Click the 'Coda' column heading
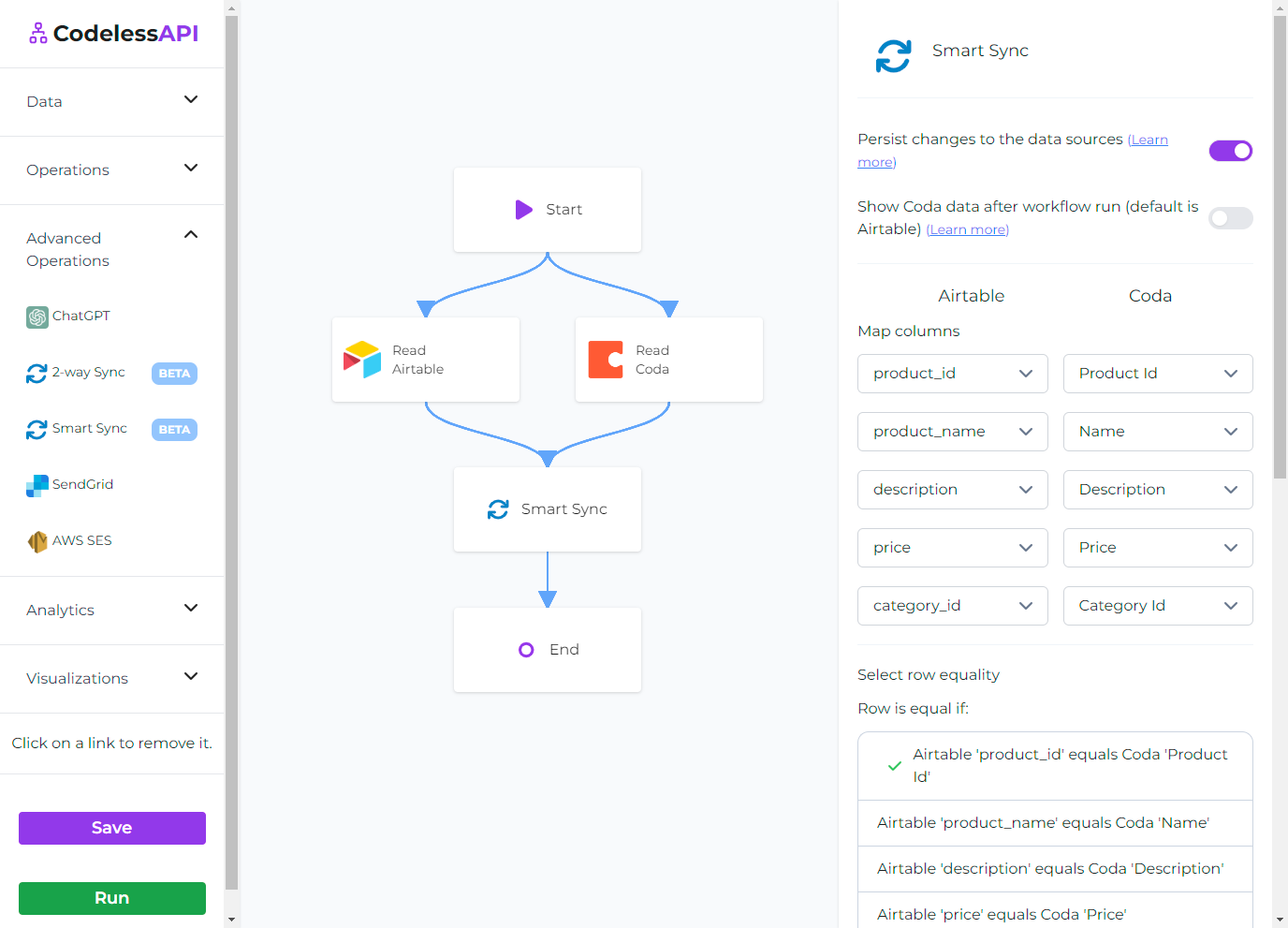The height and width of the screenshot is (928, 1288). tap(1150, 296)
